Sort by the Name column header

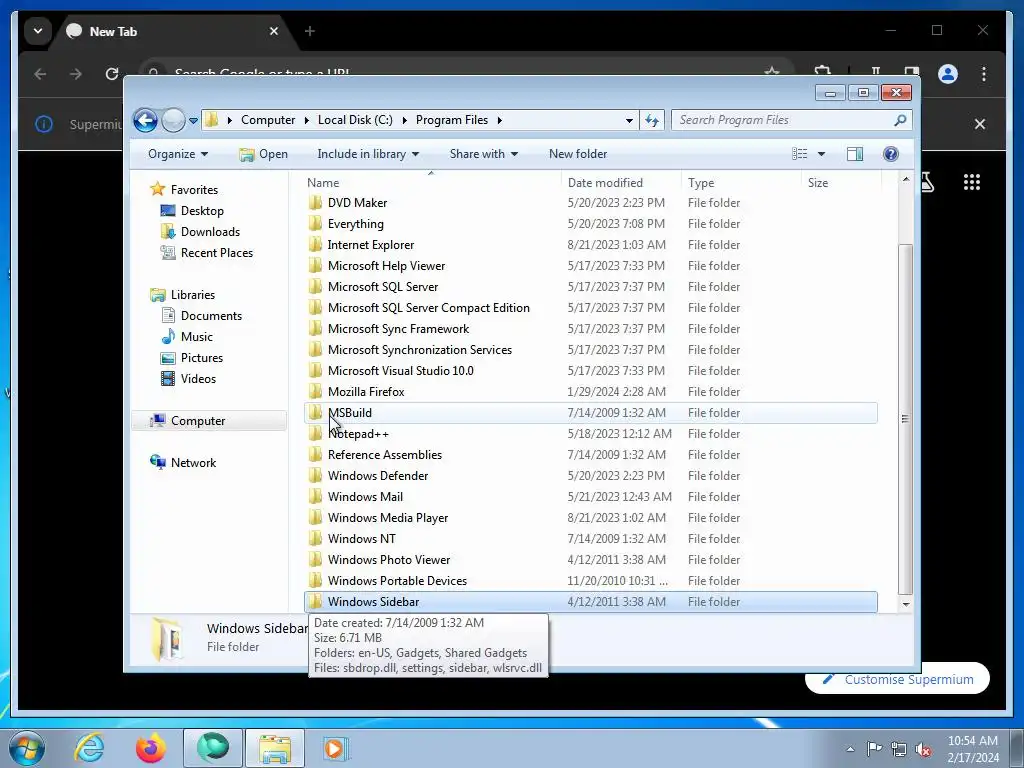pos(431,183)
